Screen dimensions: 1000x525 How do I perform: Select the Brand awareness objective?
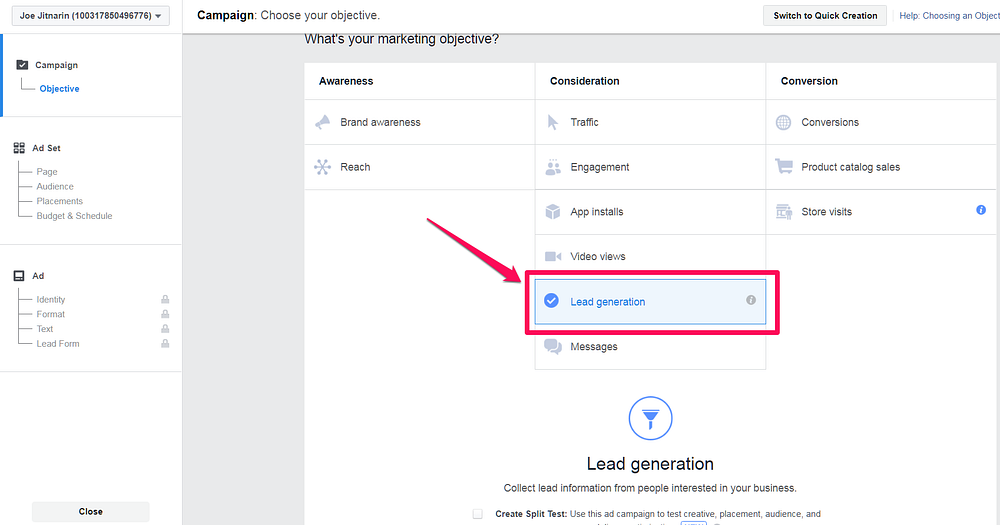(x=420, y=122)
